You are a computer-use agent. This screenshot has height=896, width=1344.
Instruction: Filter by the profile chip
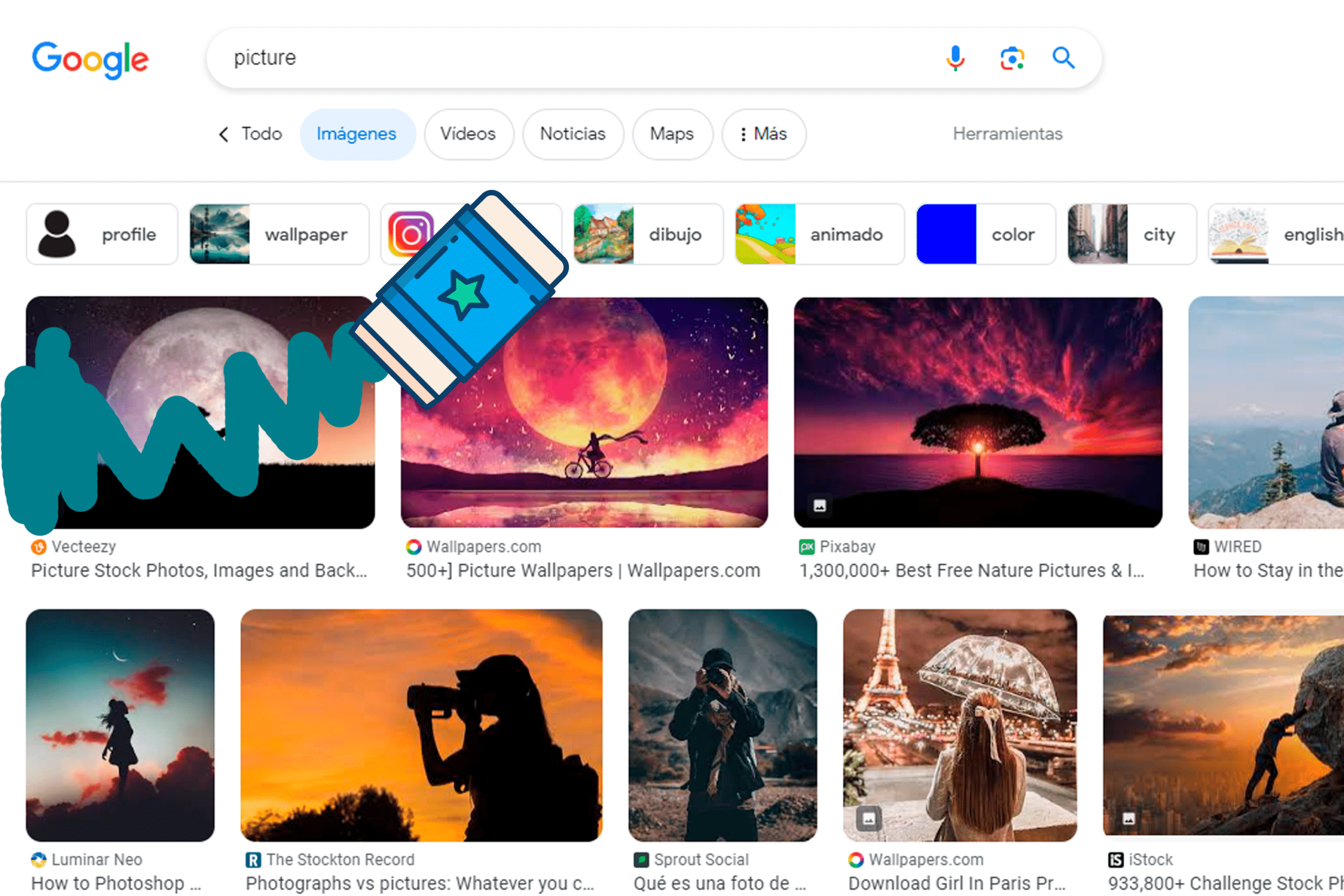point(102,234)
